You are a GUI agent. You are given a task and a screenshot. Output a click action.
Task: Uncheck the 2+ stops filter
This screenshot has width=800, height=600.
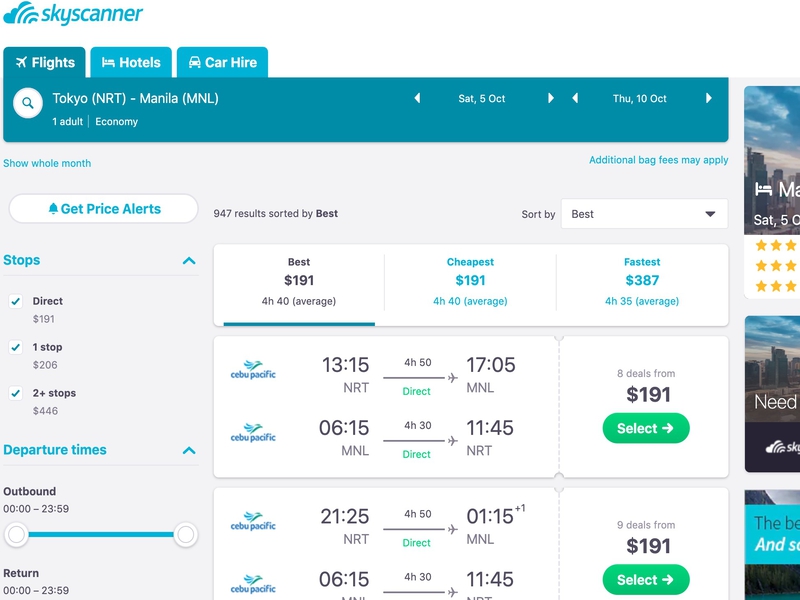tap(16, 393)
